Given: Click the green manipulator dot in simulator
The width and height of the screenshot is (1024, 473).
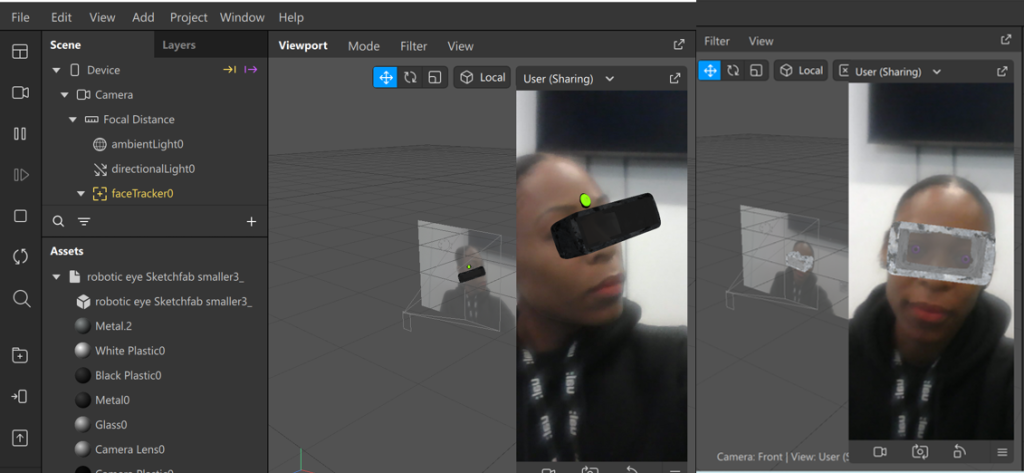Looking at the screenshot, I should pyautogui.click(x=585, y=200).
